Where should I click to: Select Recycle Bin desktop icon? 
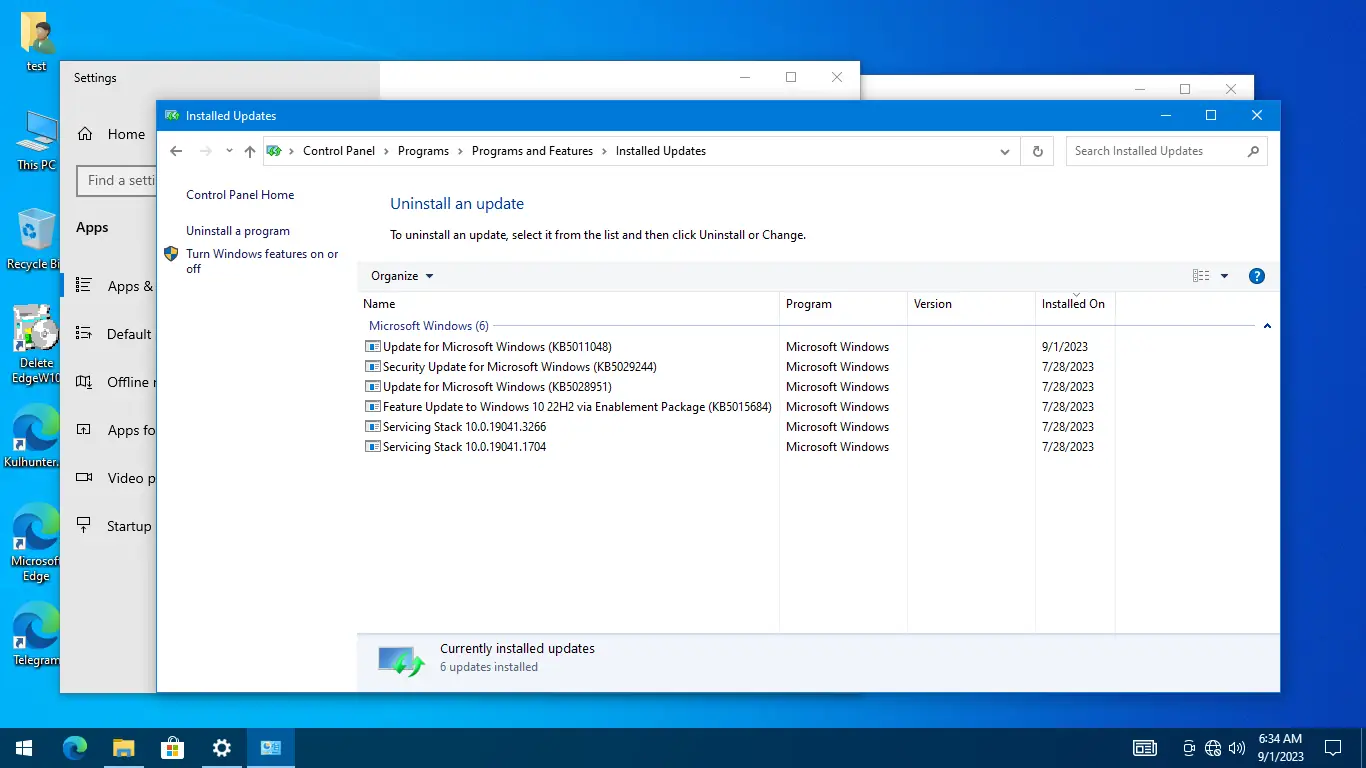(36, 238)
